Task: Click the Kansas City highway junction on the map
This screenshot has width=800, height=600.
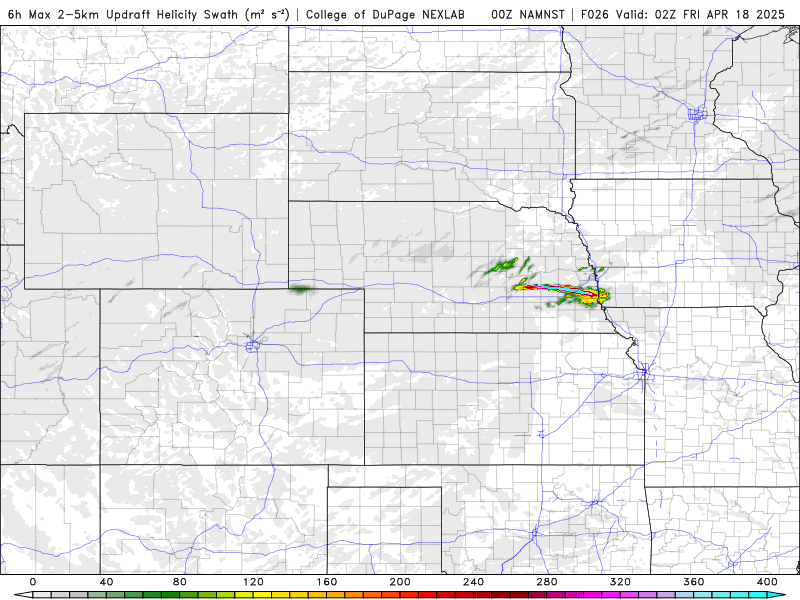Action: tap(645, 371)
